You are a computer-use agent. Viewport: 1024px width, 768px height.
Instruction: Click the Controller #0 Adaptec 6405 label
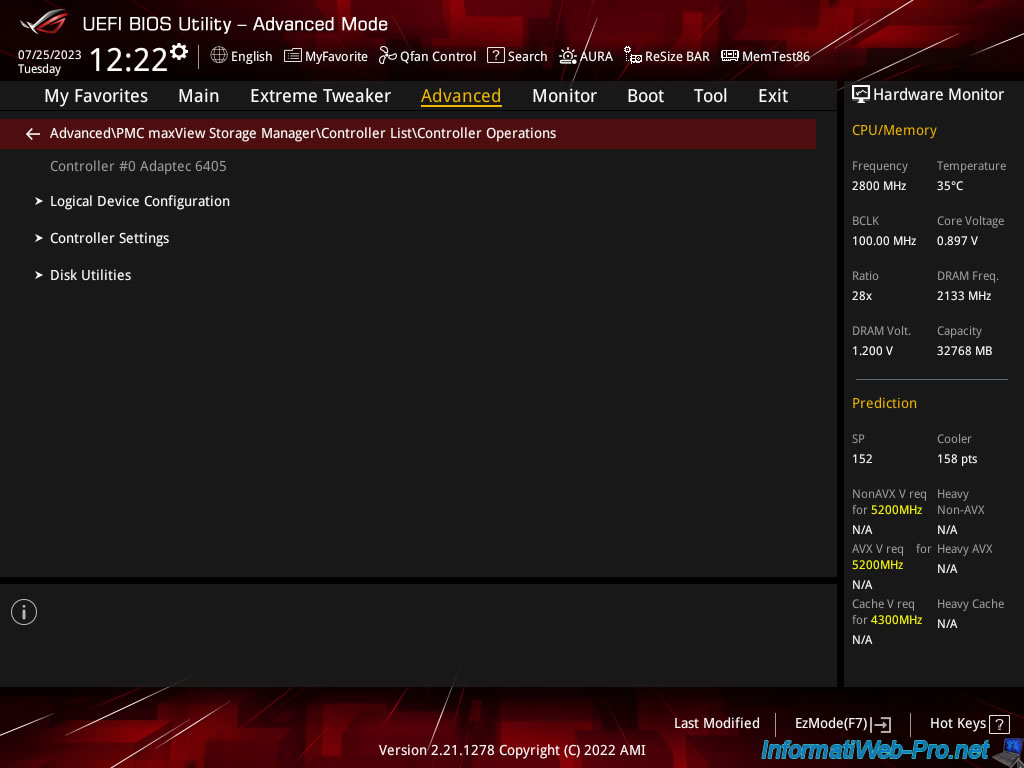[x=138, y=166]
